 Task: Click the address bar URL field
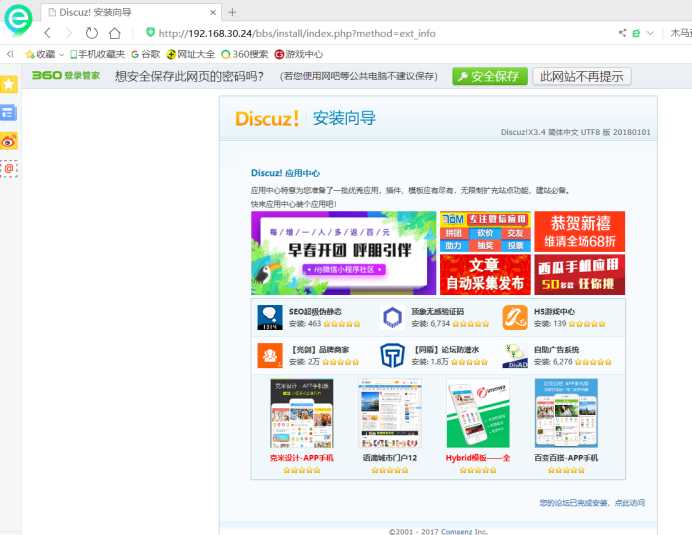[x=297, y=33]
